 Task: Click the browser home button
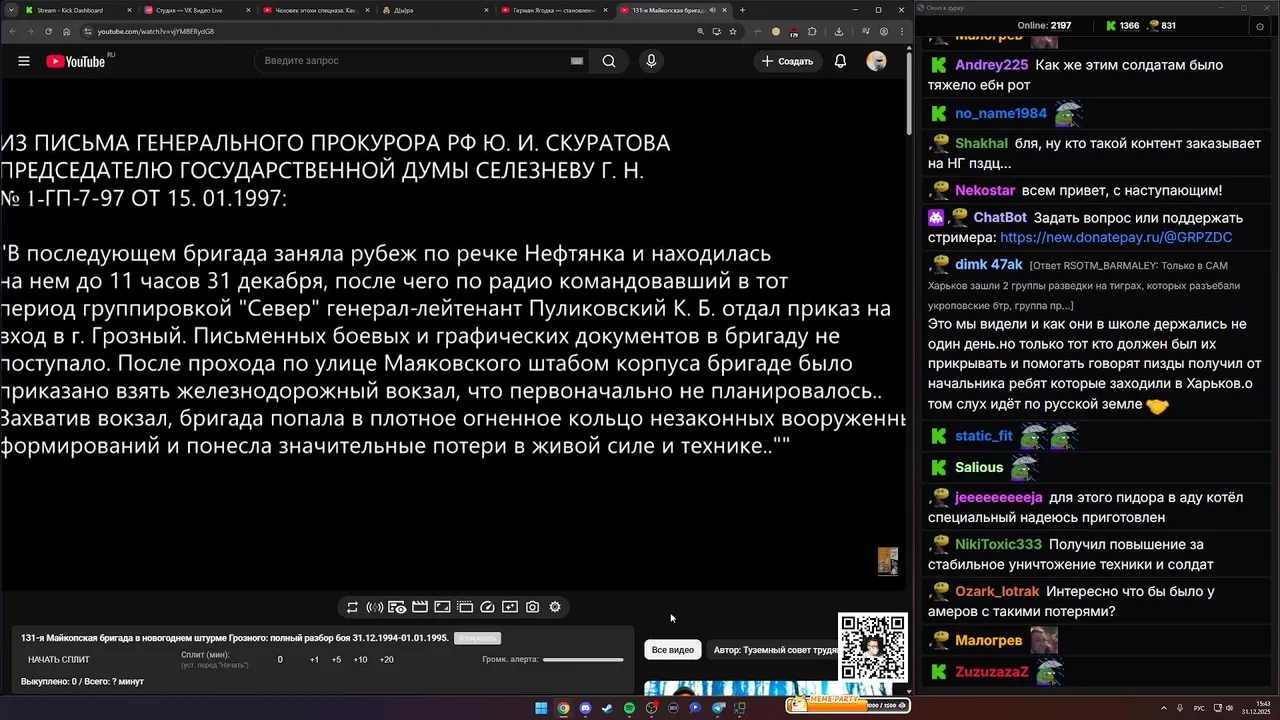tap(67, 31)
